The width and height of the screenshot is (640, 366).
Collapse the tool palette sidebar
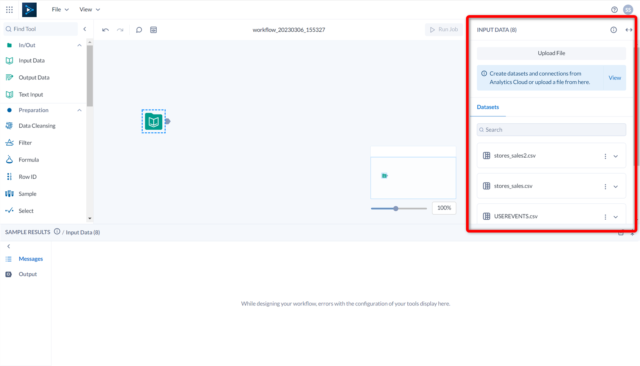coord(85,29)
